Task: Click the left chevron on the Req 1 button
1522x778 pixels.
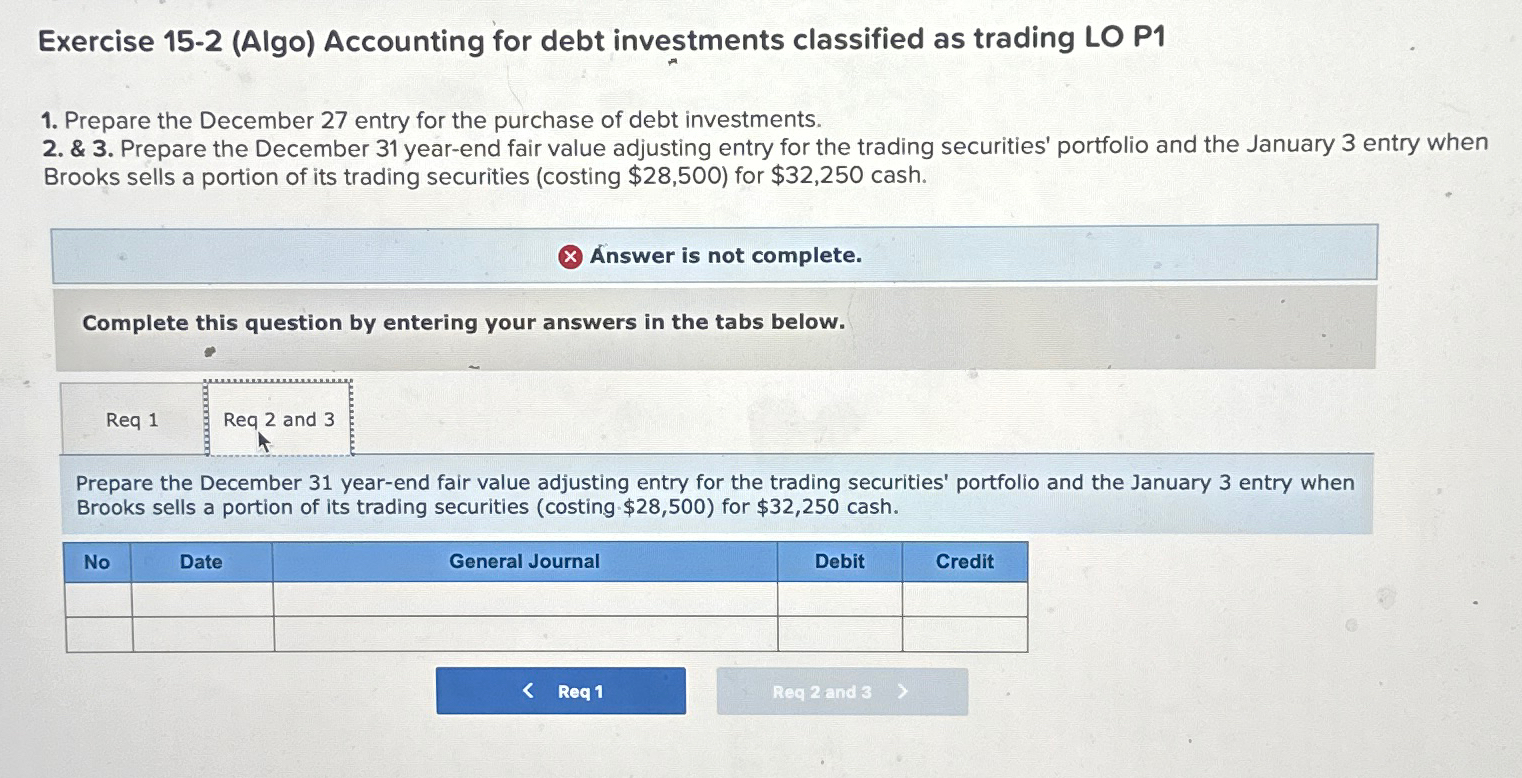Action: point(528,690)
